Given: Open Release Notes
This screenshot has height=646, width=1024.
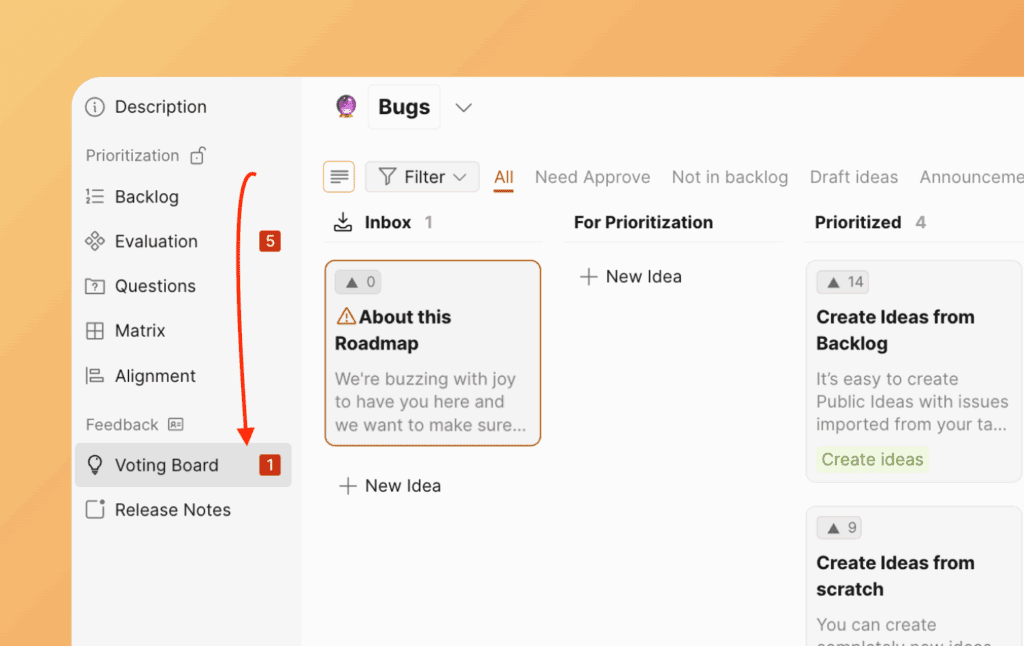Looking at the screenshot, I should coord(172,510).
